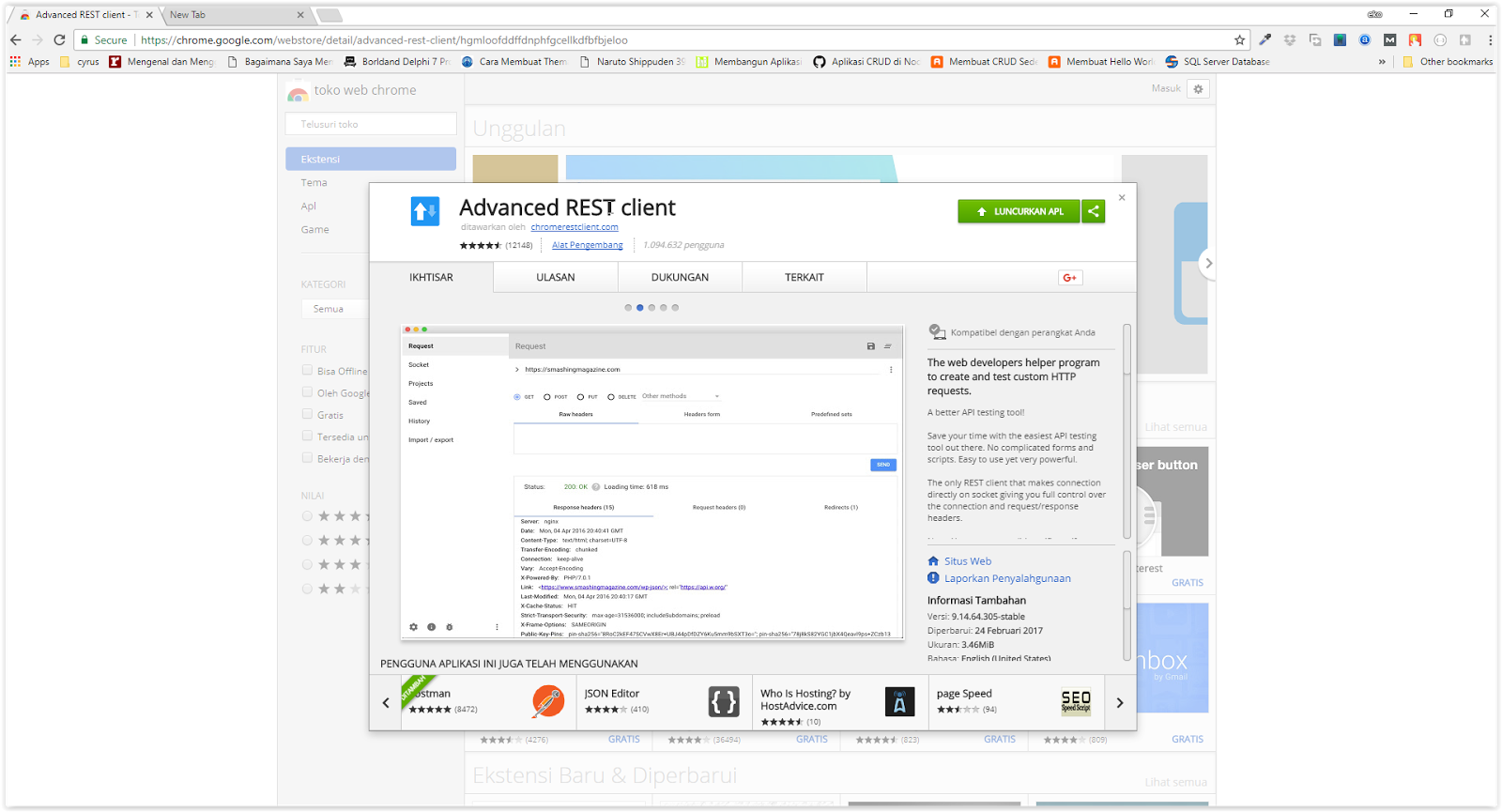This screenshot has height=812, width=1502.
Task: Open the GitHub Aplikasi CRUD bookmark
Action: coord(866,62)
